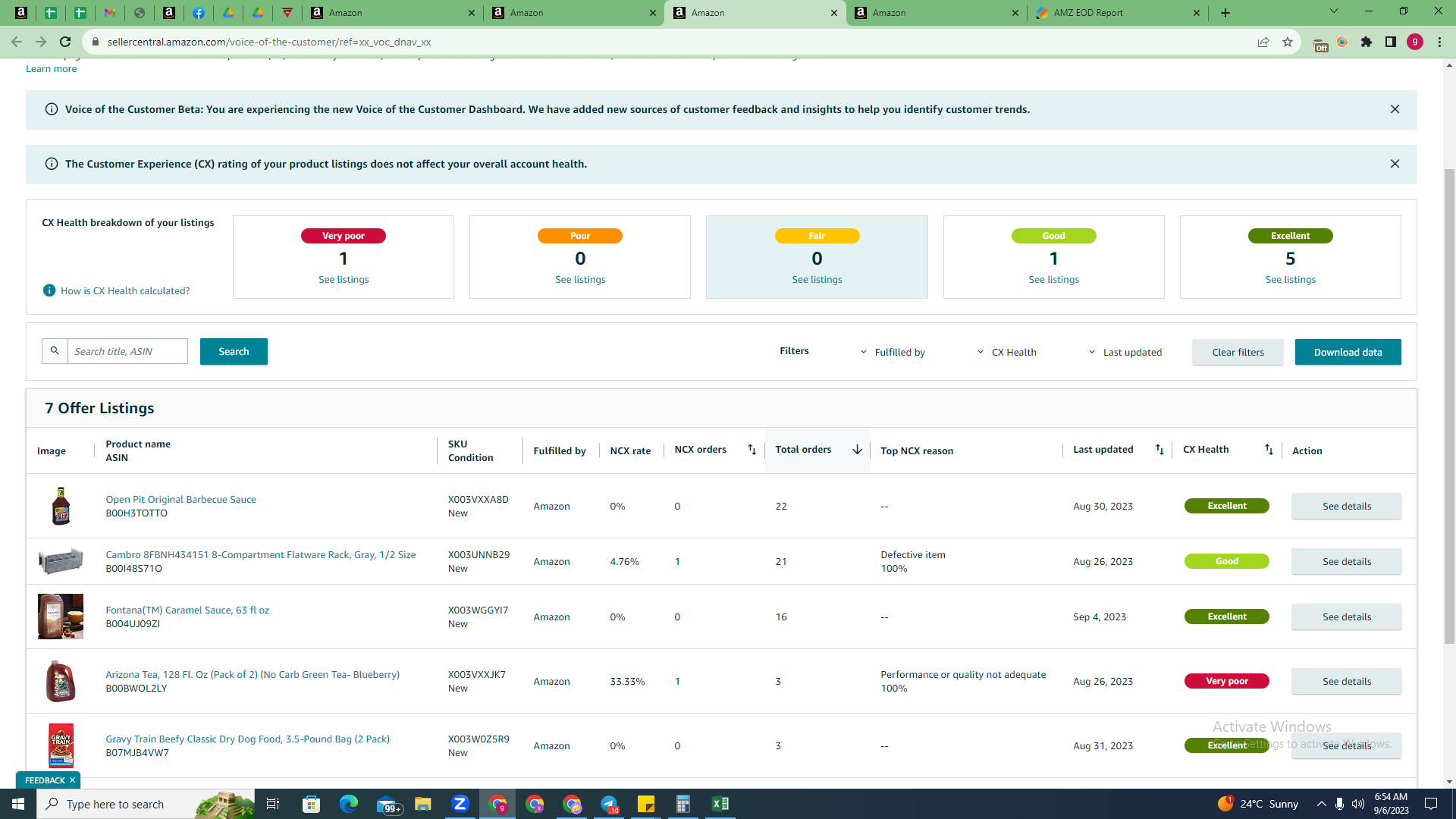See listings under Very poor
1456x819 pixels.
[x=344, y=280]
